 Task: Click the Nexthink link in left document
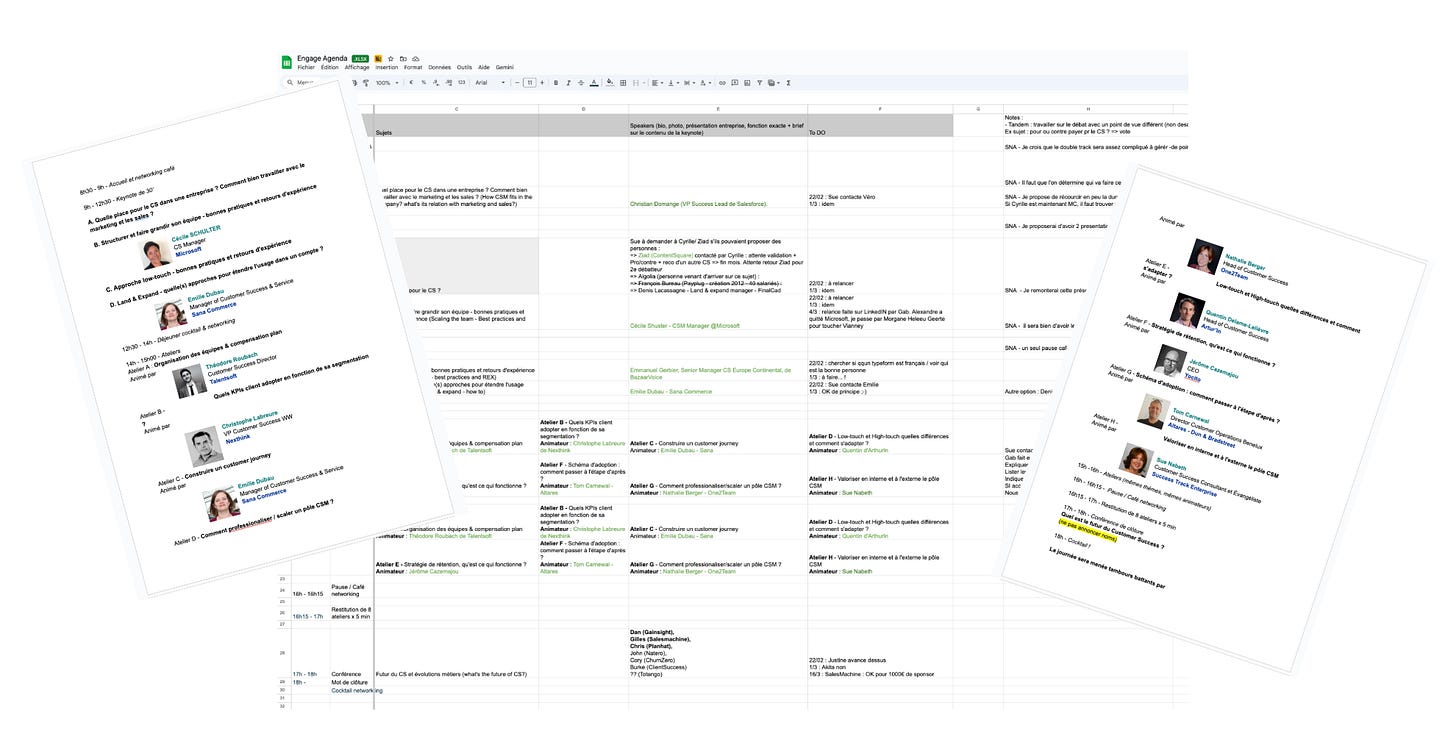pos(238,438)
